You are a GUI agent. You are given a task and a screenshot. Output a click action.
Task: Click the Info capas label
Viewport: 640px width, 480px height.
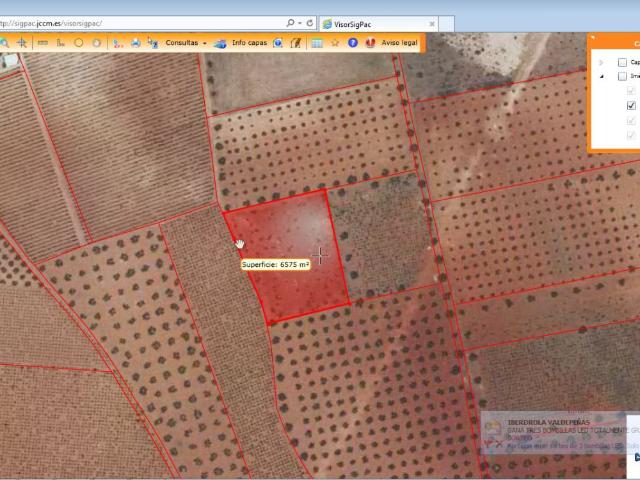click(249, 43)
